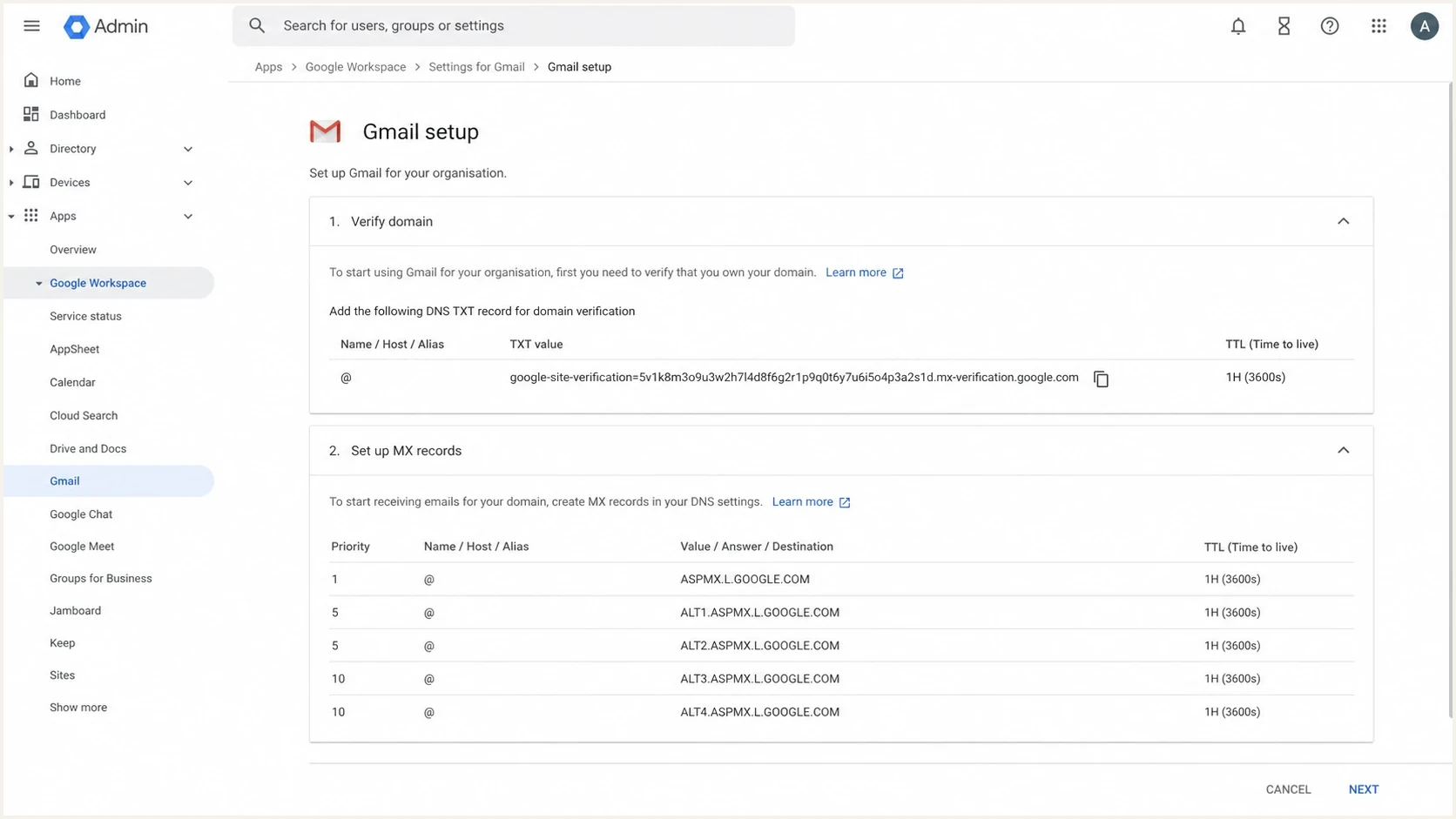Click the NEXT button
This screenshot has height=819, width=1456.
[1364, 789]
